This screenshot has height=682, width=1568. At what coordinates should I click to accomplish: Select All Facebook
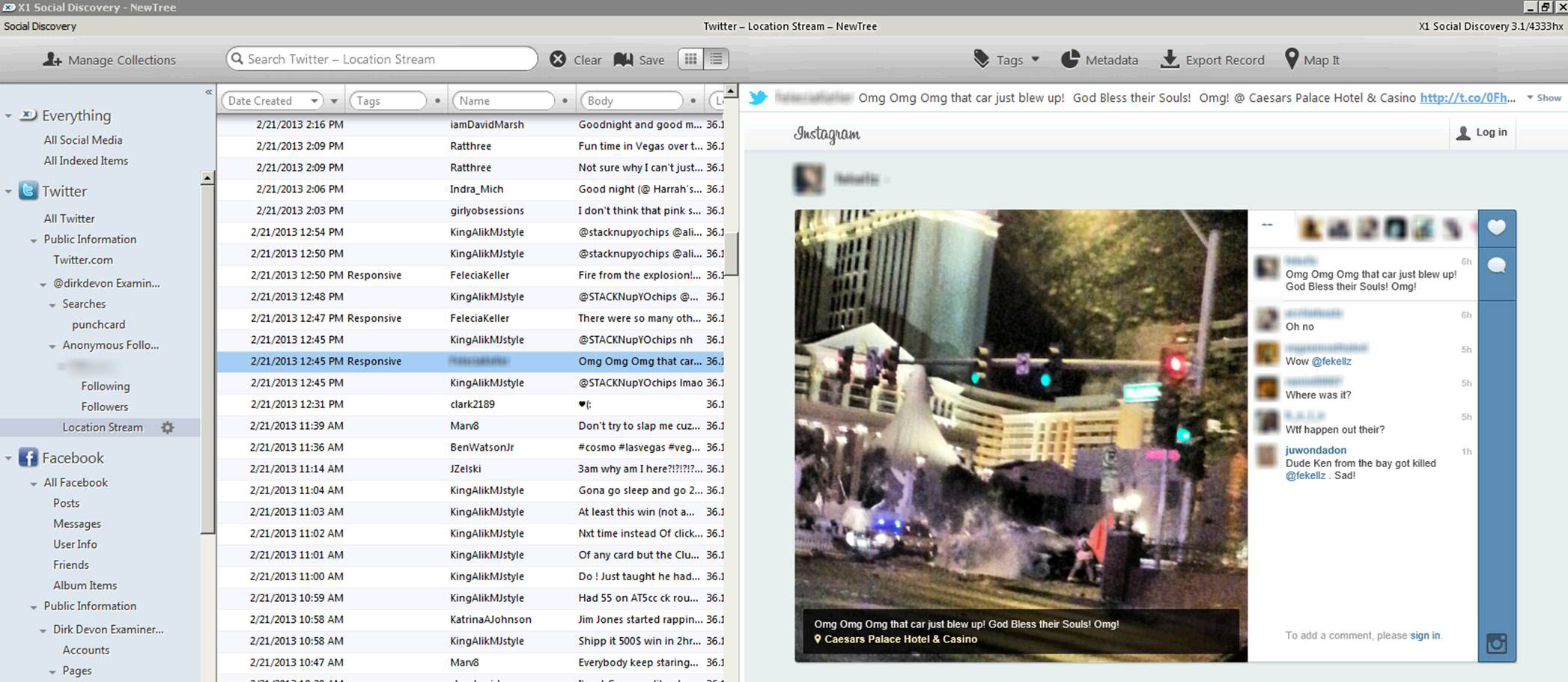(76, 483)
